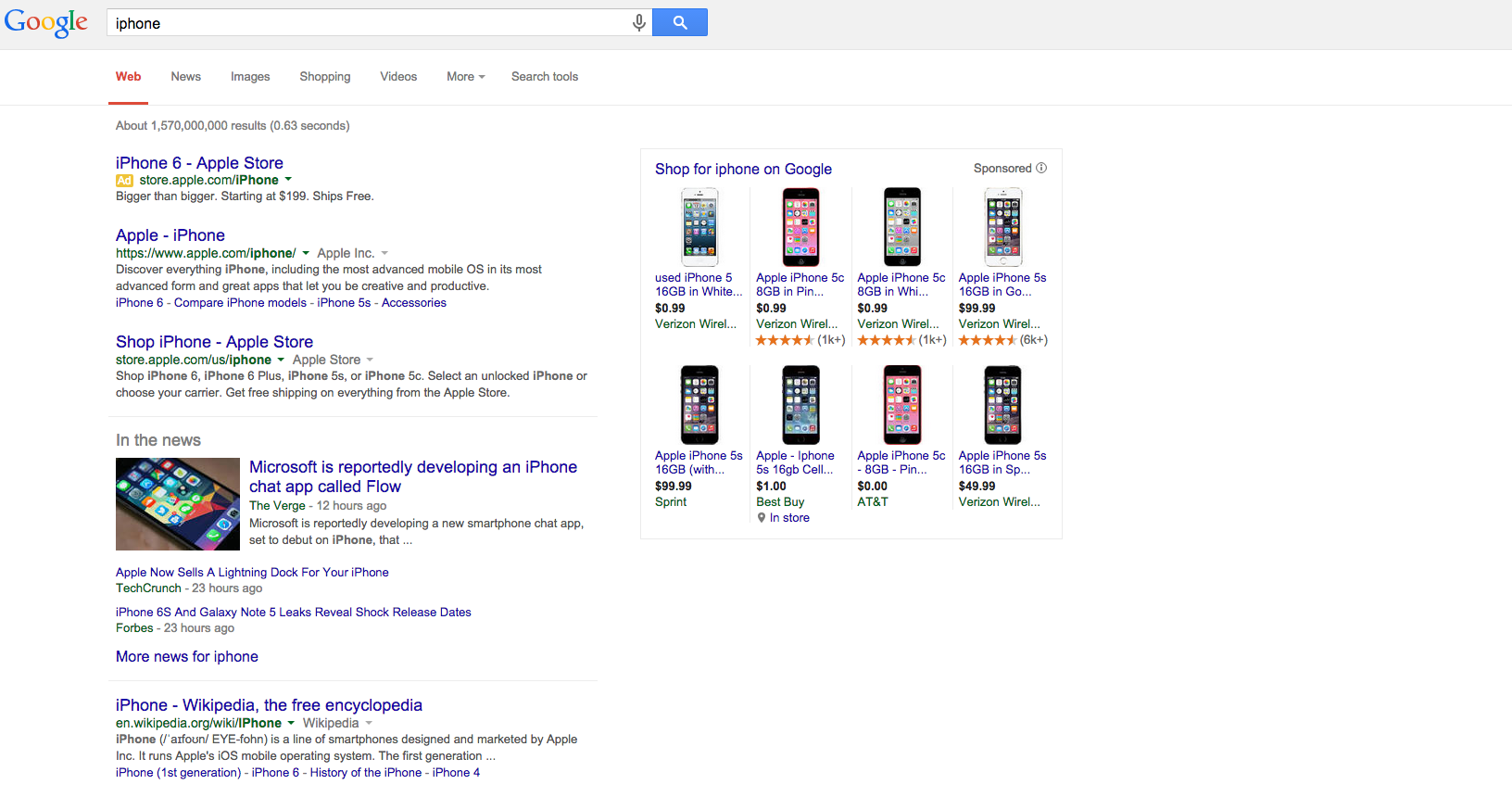This screenshot has height=797, width=1512.
Task: Open iPhone Wikipedia result
Action: [269, 705]
